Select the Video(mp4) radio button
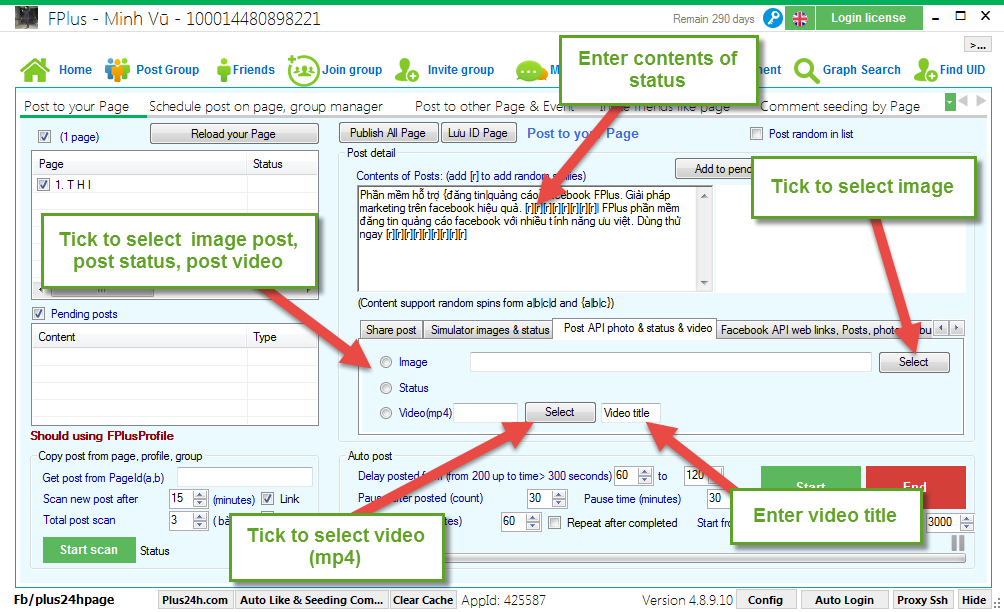Viewport: 1004px width, 612px height. tap(386, 414)
